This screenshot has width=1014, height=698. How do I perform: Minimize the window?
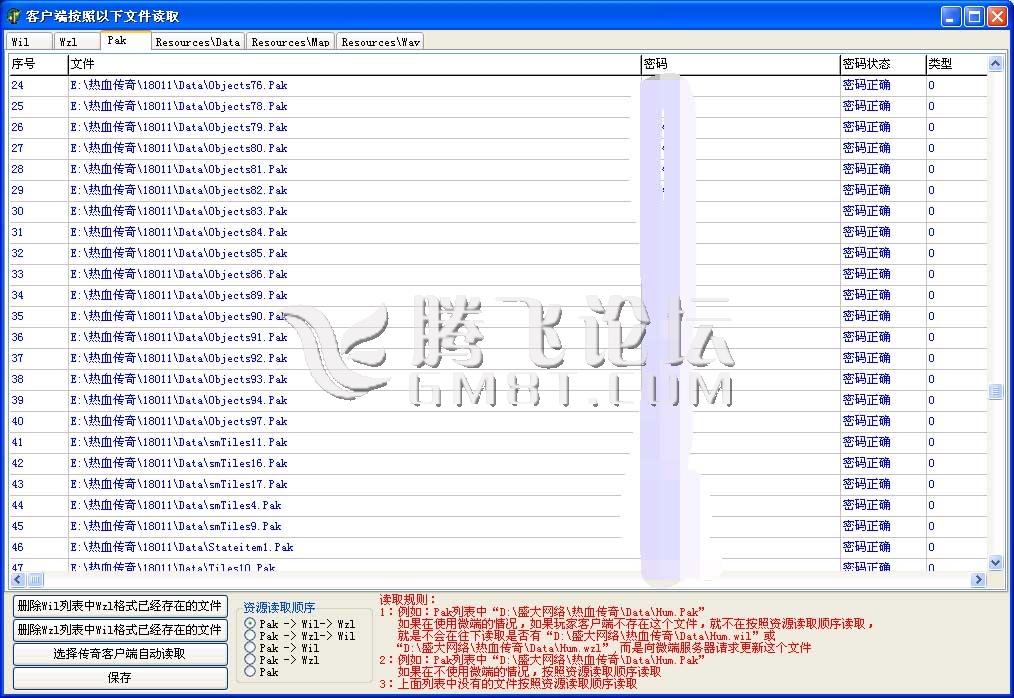(951, 16)
